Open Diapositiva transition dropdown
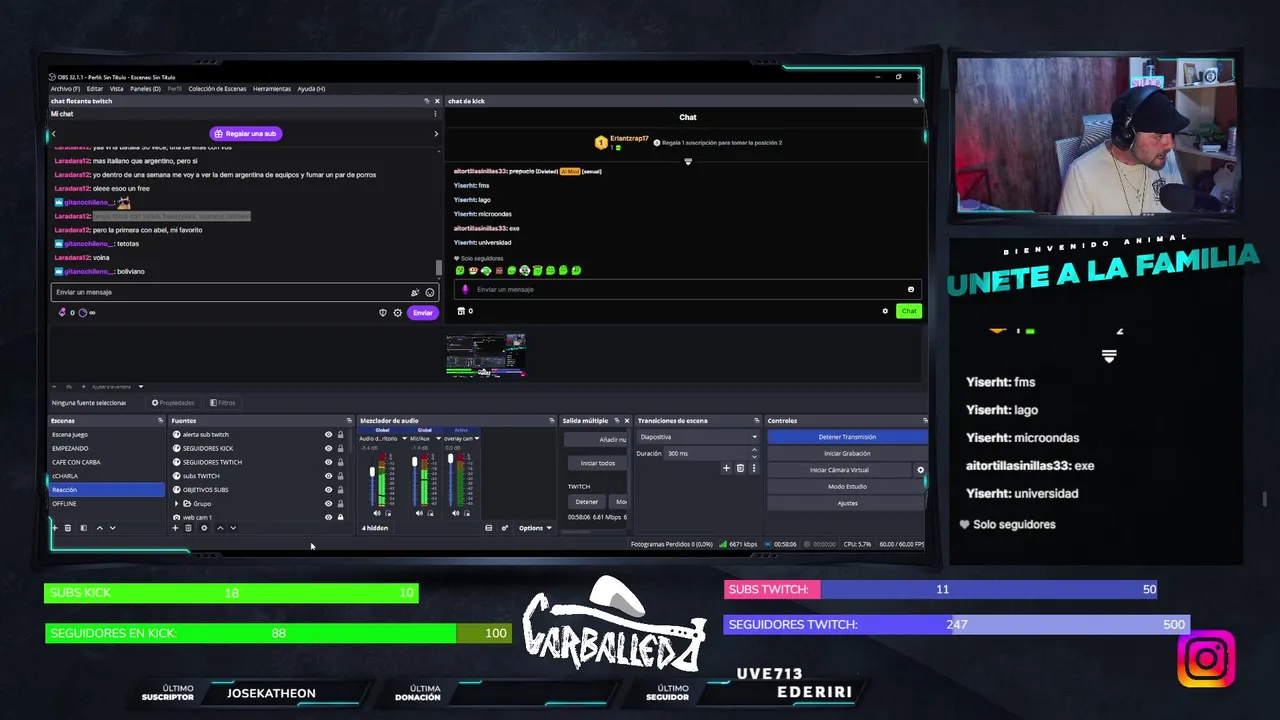This screenshot has height=720, width=1280. tap(698, 437)
